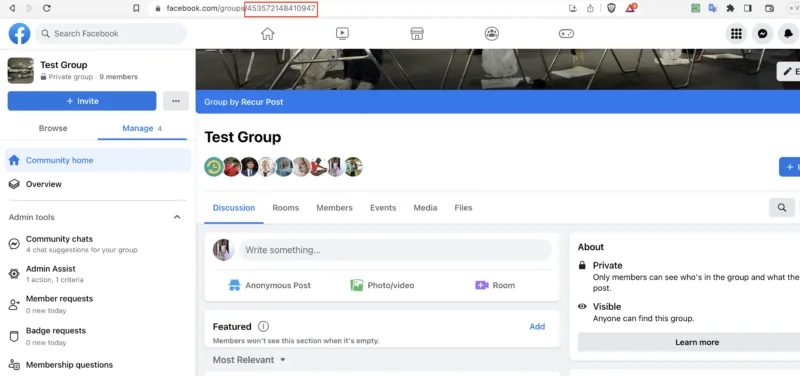The image size is (800, 376).
Task: Open the extensions puzzle-piece menu
Action: 730,8
